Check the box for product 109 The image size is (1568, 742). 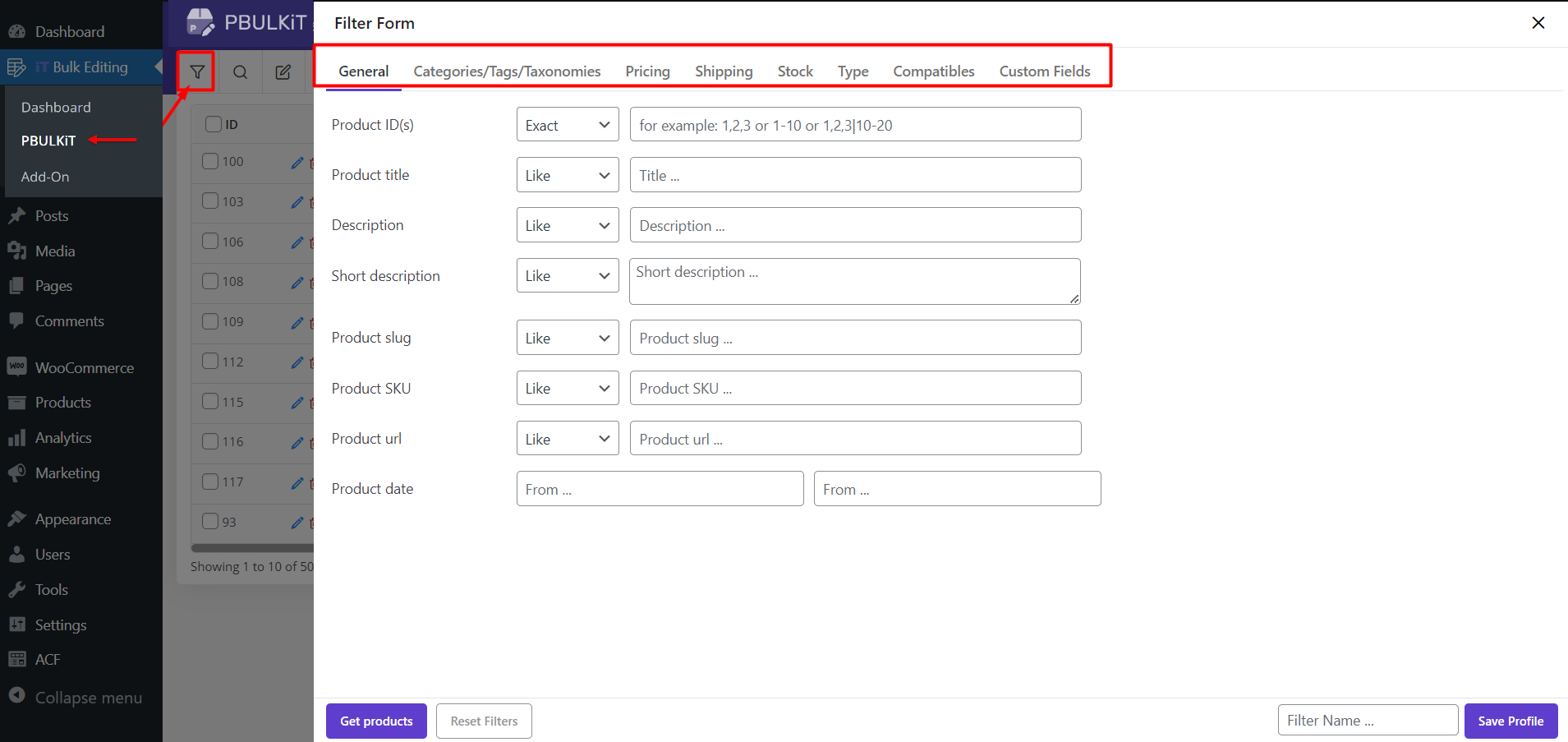pyautogui.click(x=210, y=321)
